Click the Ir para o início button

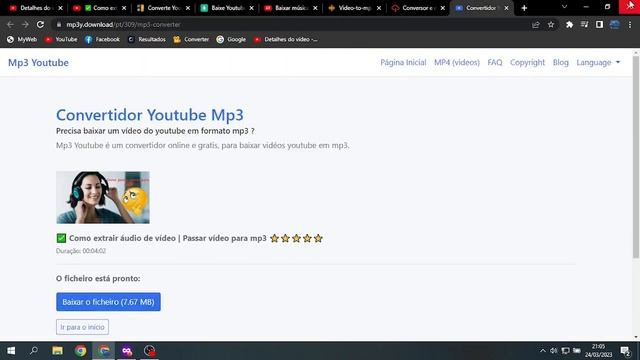pos(82,327)
